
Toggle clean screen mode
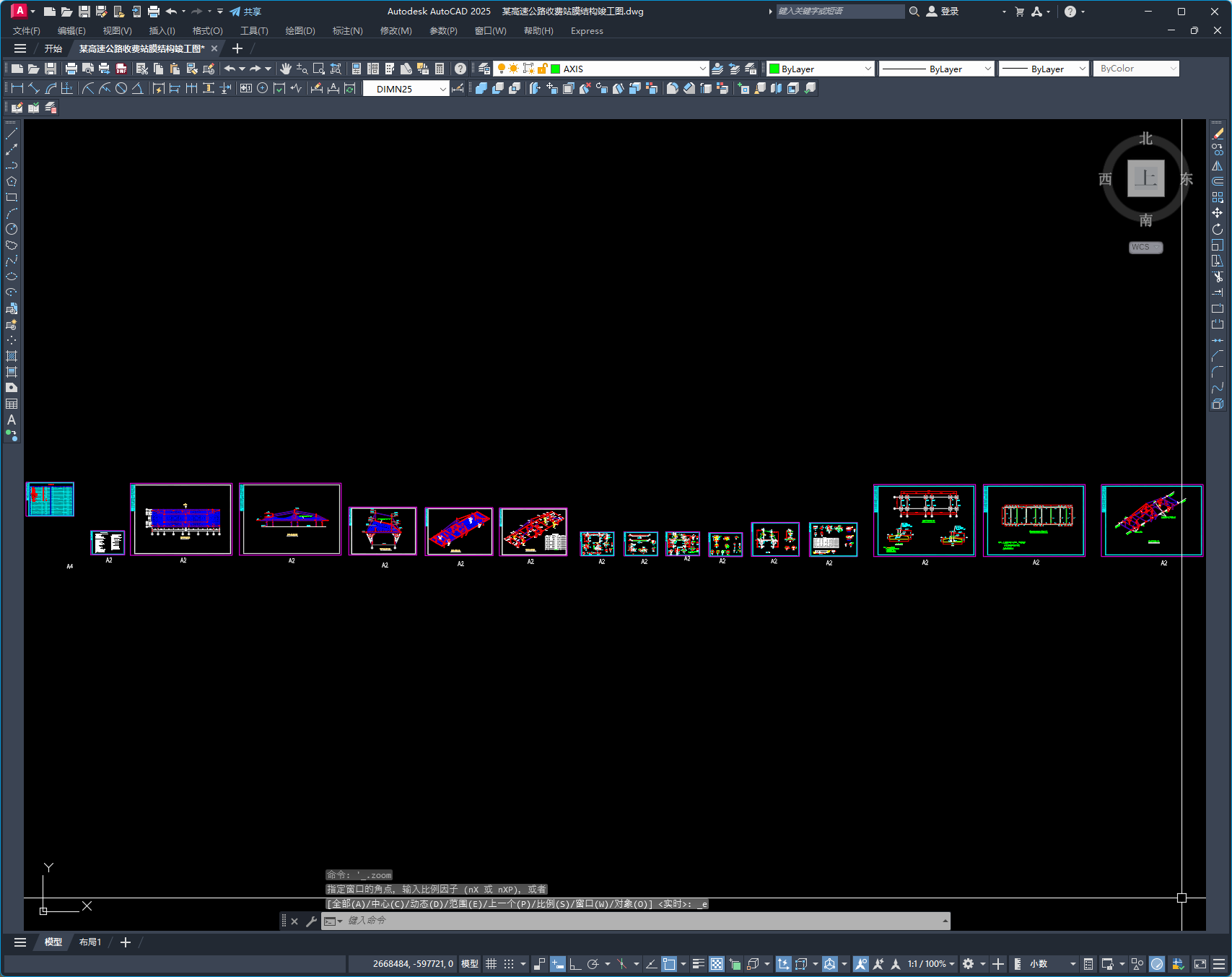pos(1200,964)
